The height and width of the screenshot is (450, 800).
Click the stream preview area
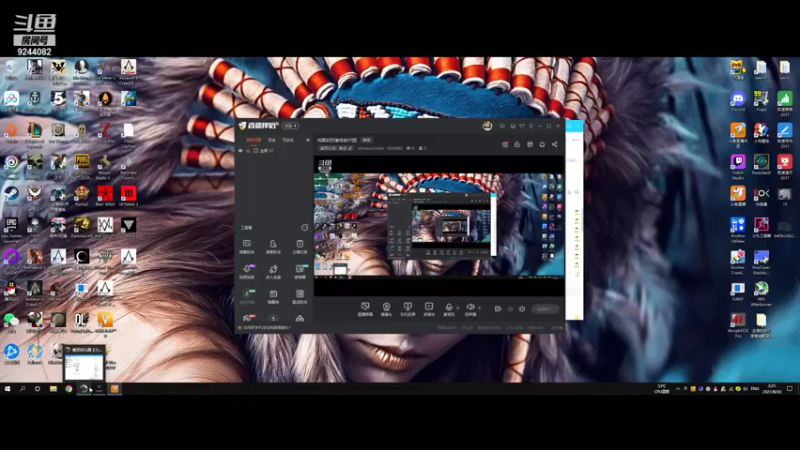pyautogui.click(x=439, y=226)
